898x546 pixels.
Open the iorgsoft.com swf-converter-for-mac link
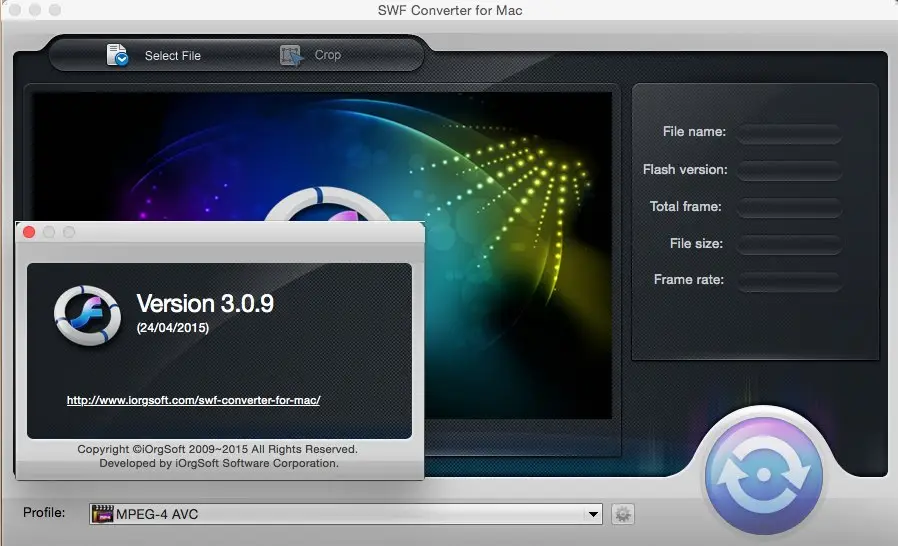coord(193,400)
